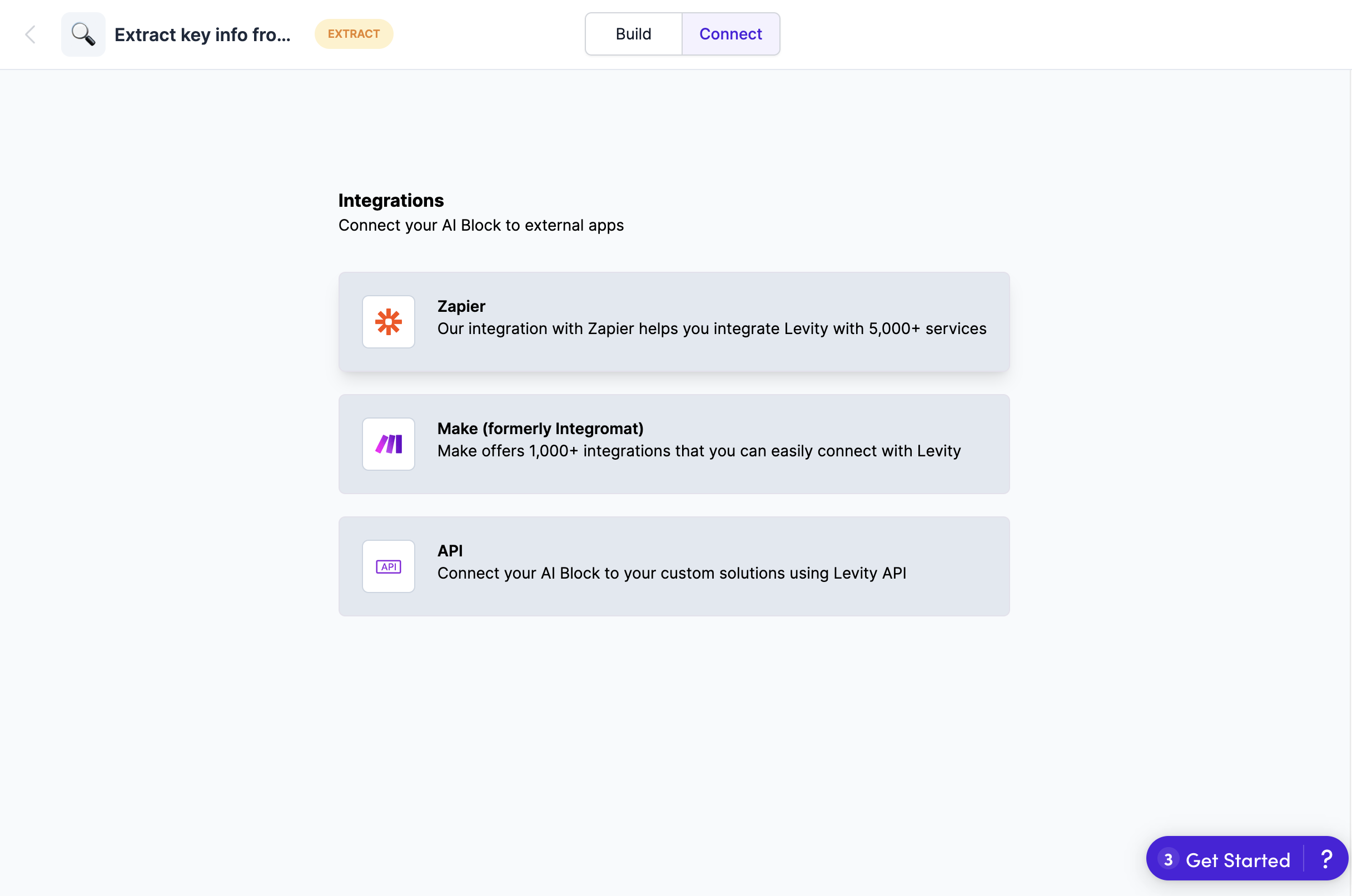Click the Connect your AI Block subtitle
The width and height of the screenshot is (1352, 896).
pyautogui.click(x=480, y=225)
